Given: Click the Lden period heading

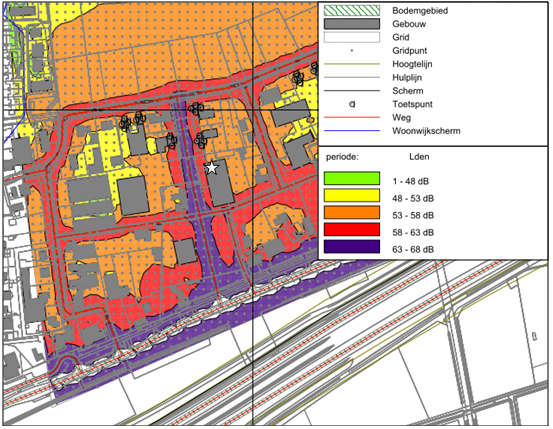Looking at the screenshot, I should [x=419, y=157].
